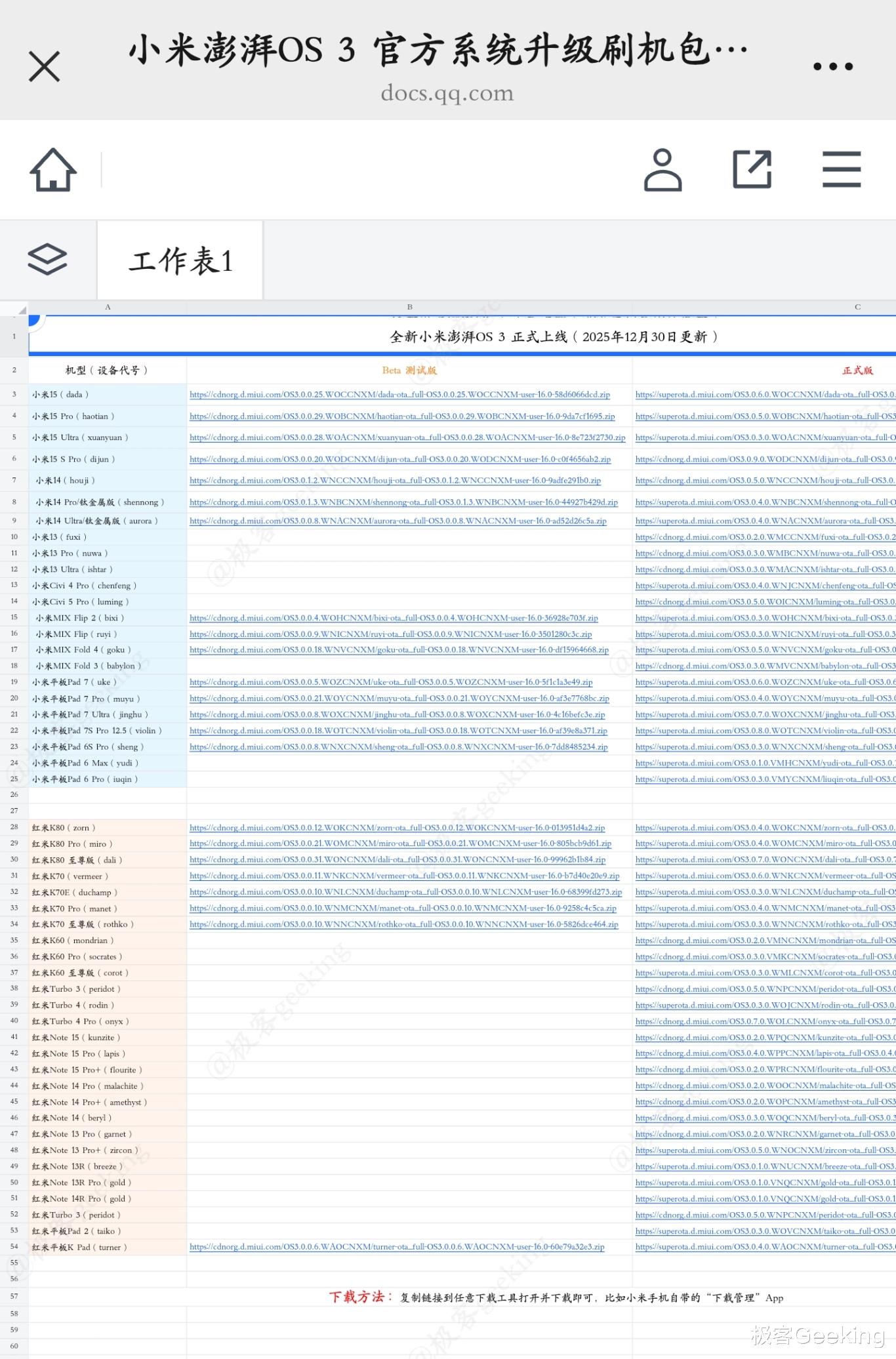Viewport: 896px width, 1359px height.
Task: Open official link for Pad 6 Max (yudi)
Action: 765,763
